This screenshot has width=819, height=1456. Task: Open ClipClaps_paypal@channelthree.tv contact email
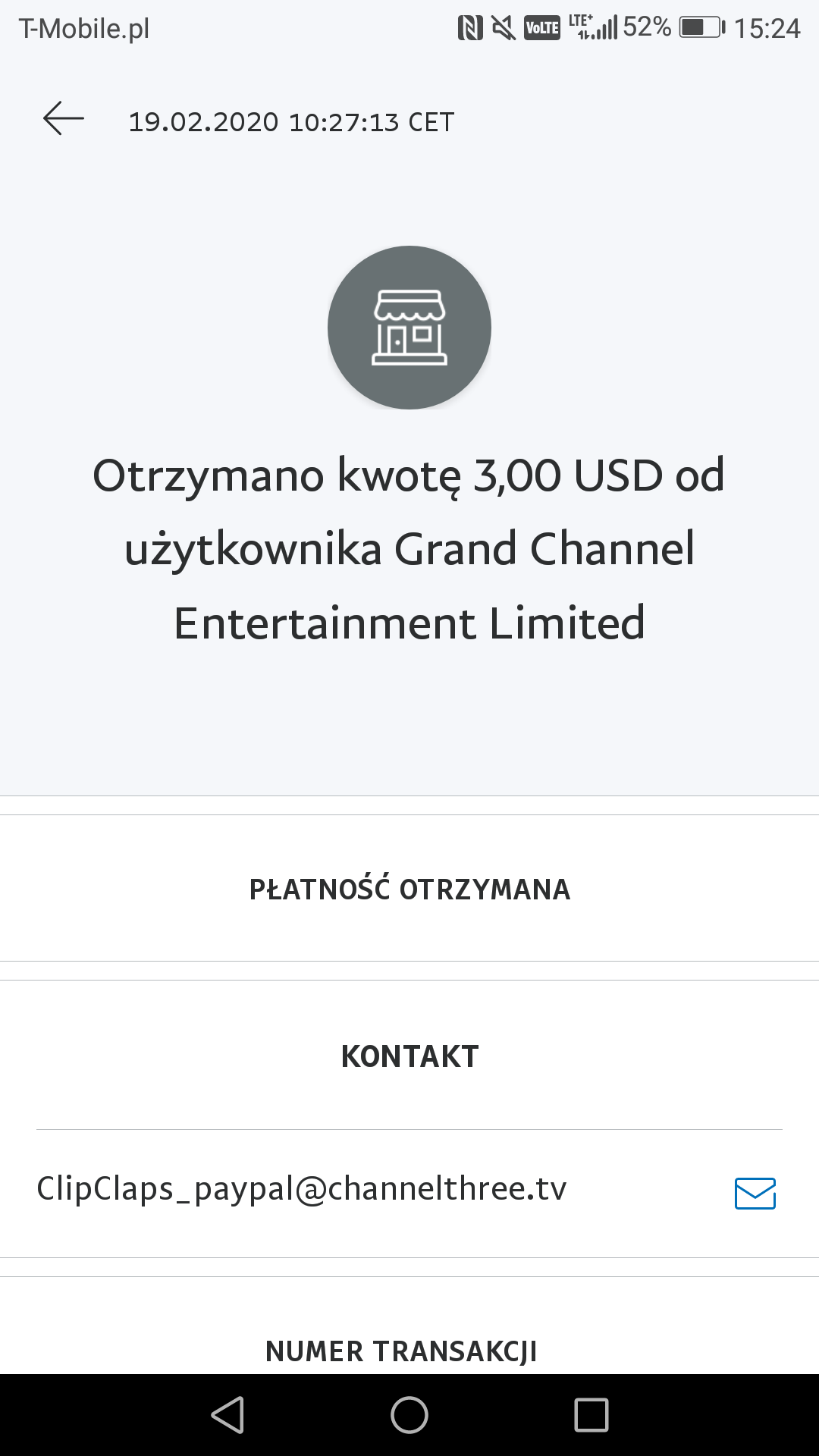point(302,1188)
